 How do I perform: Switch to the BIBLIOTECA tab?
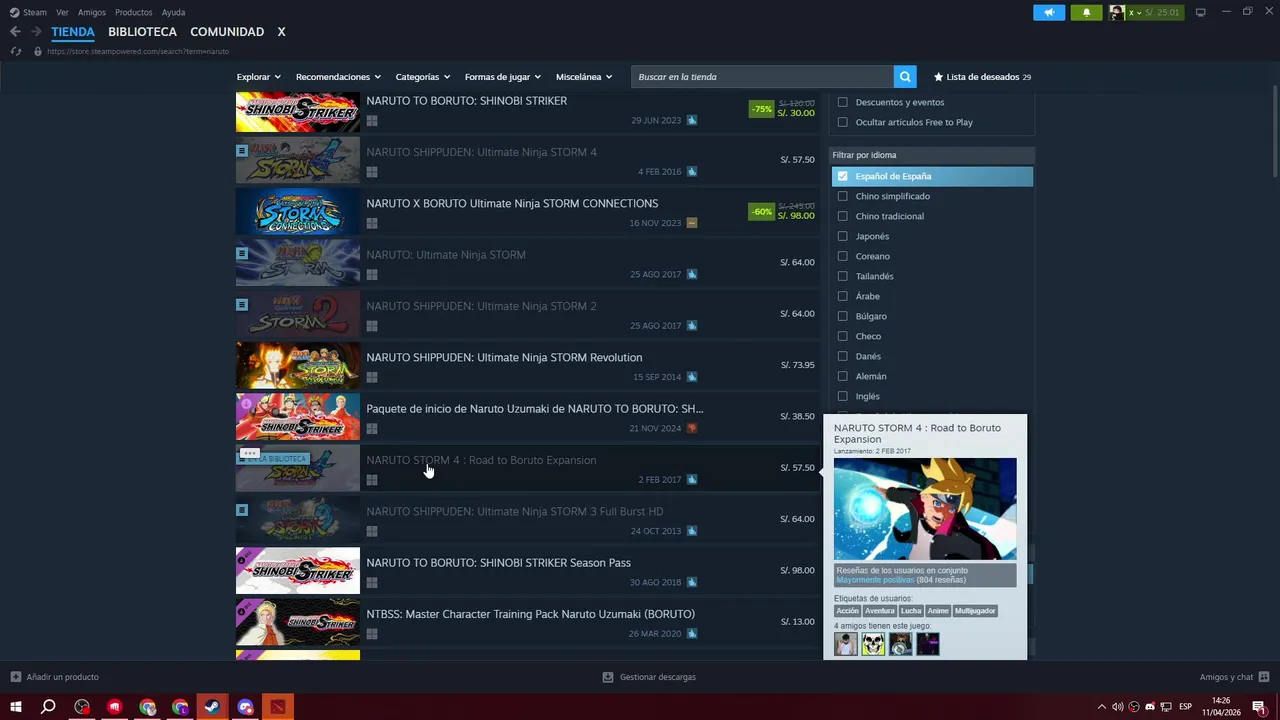coord(142,32)
